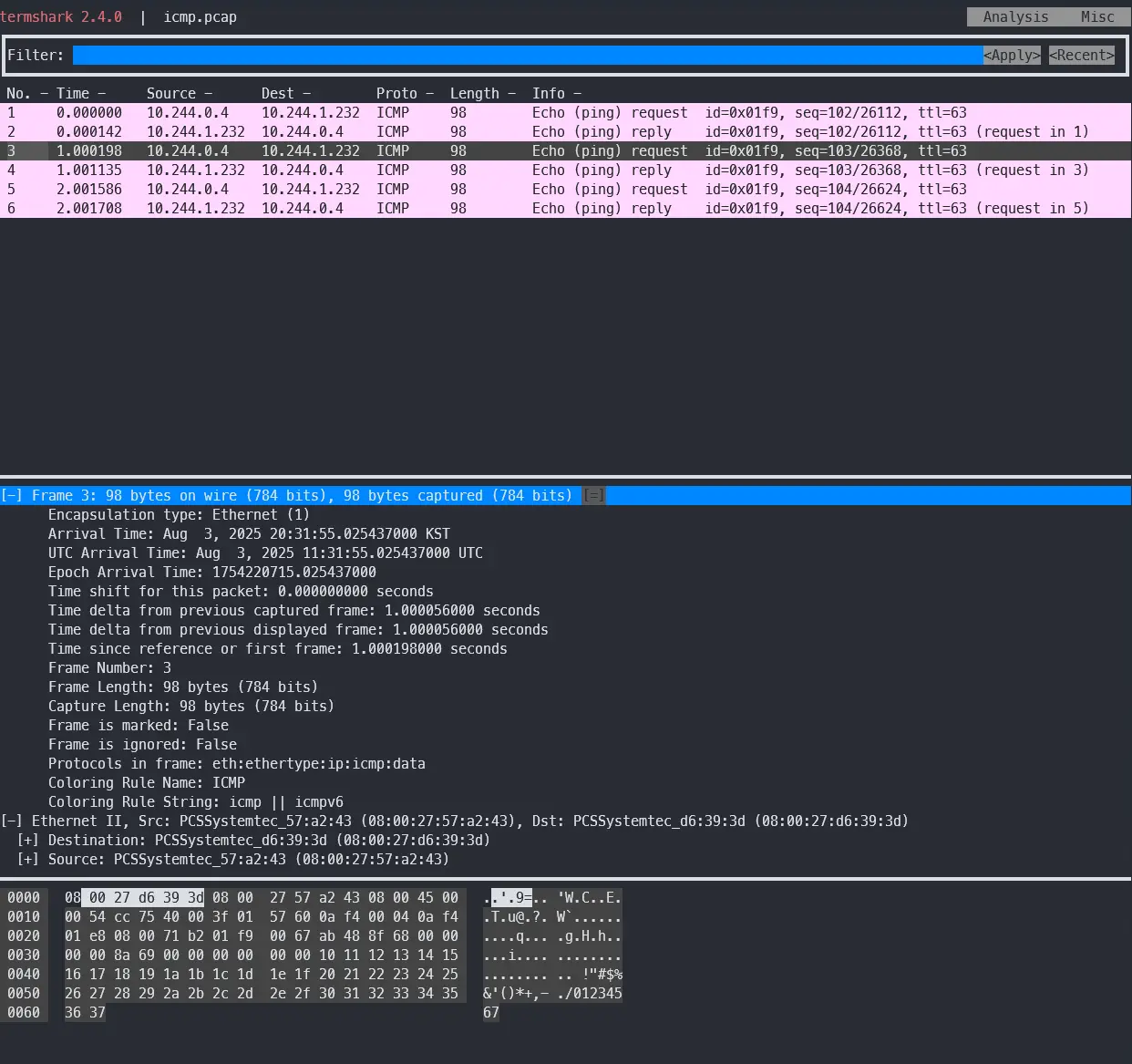Click hex dump offset row 0000

pos(24,897)
